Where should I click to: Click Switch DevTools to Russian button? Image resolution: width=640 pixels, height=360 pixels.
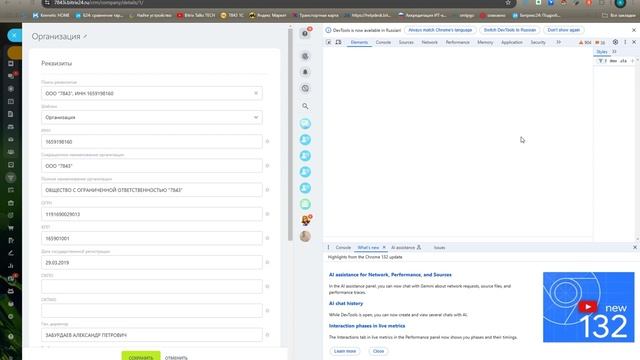510,30
